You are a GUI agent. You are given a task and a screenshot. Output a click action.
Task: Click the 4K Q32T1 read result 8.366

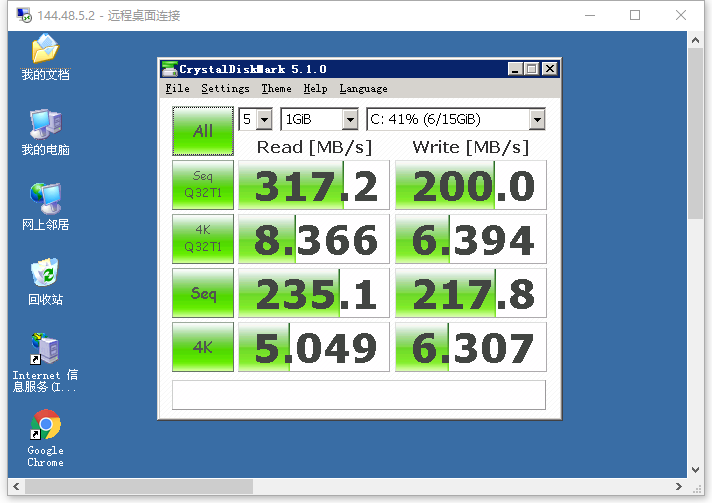pos(314,239)
